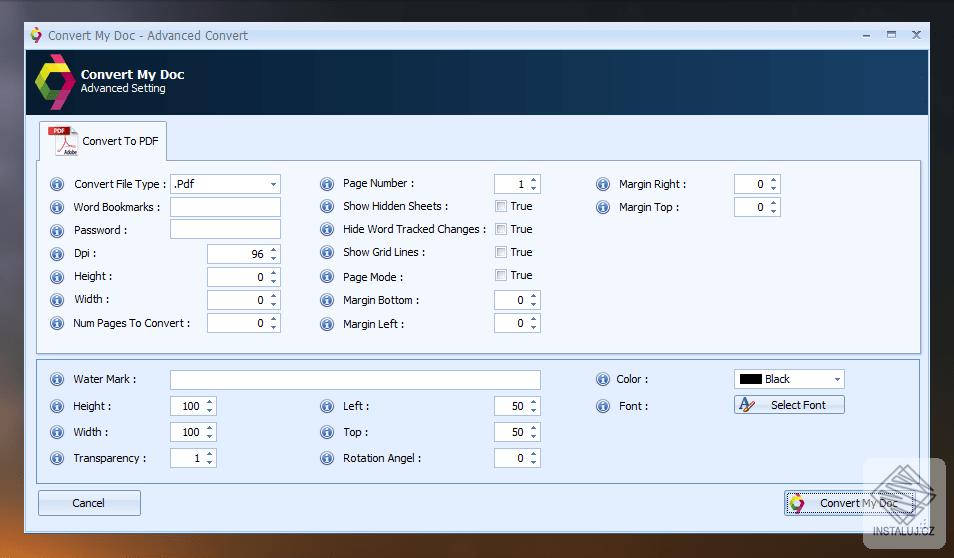
Task: Click the Convert My Doc header logo
Action: (55, 82)
